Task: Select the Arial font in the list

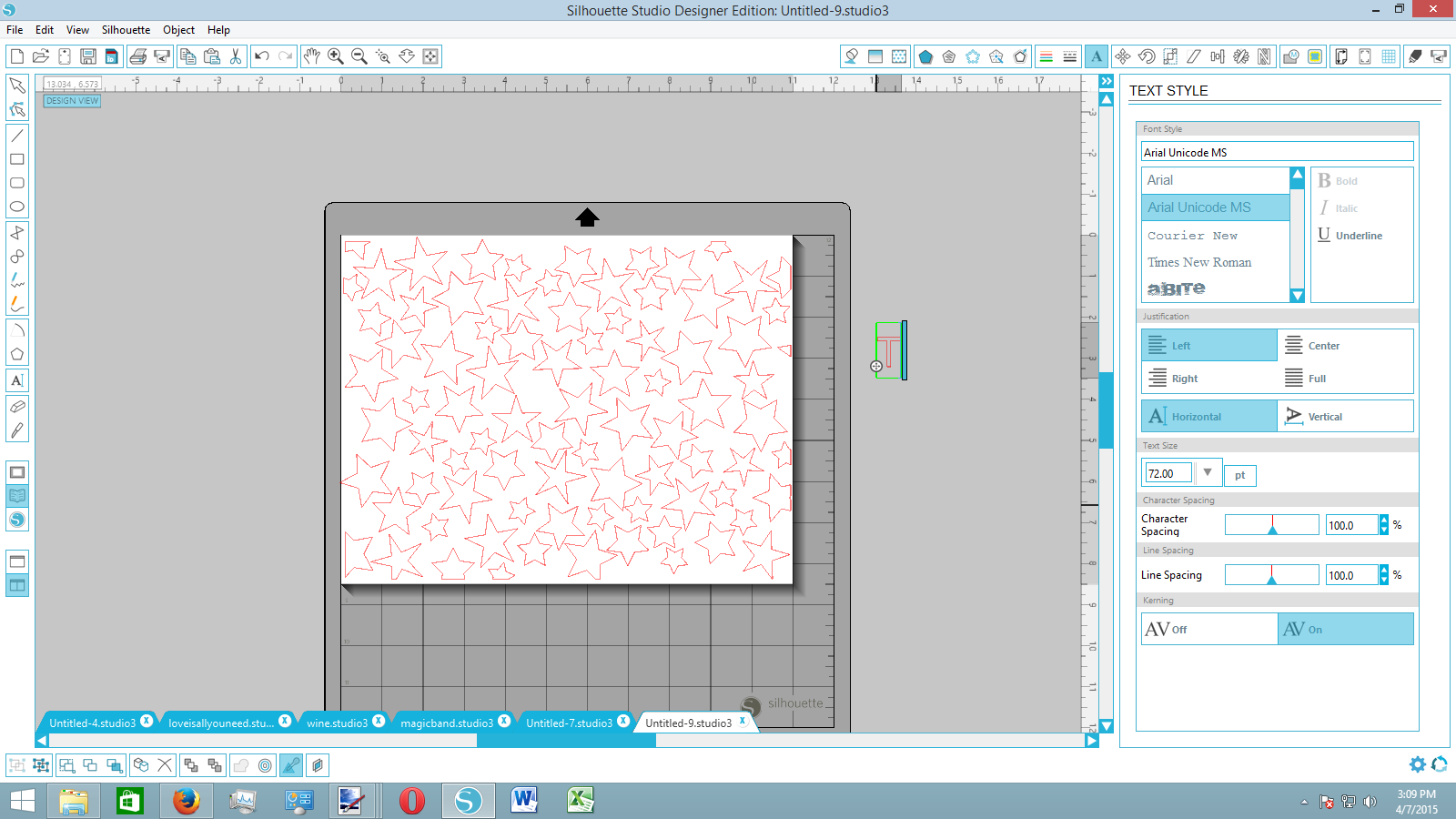Action: coord(1216,180)
